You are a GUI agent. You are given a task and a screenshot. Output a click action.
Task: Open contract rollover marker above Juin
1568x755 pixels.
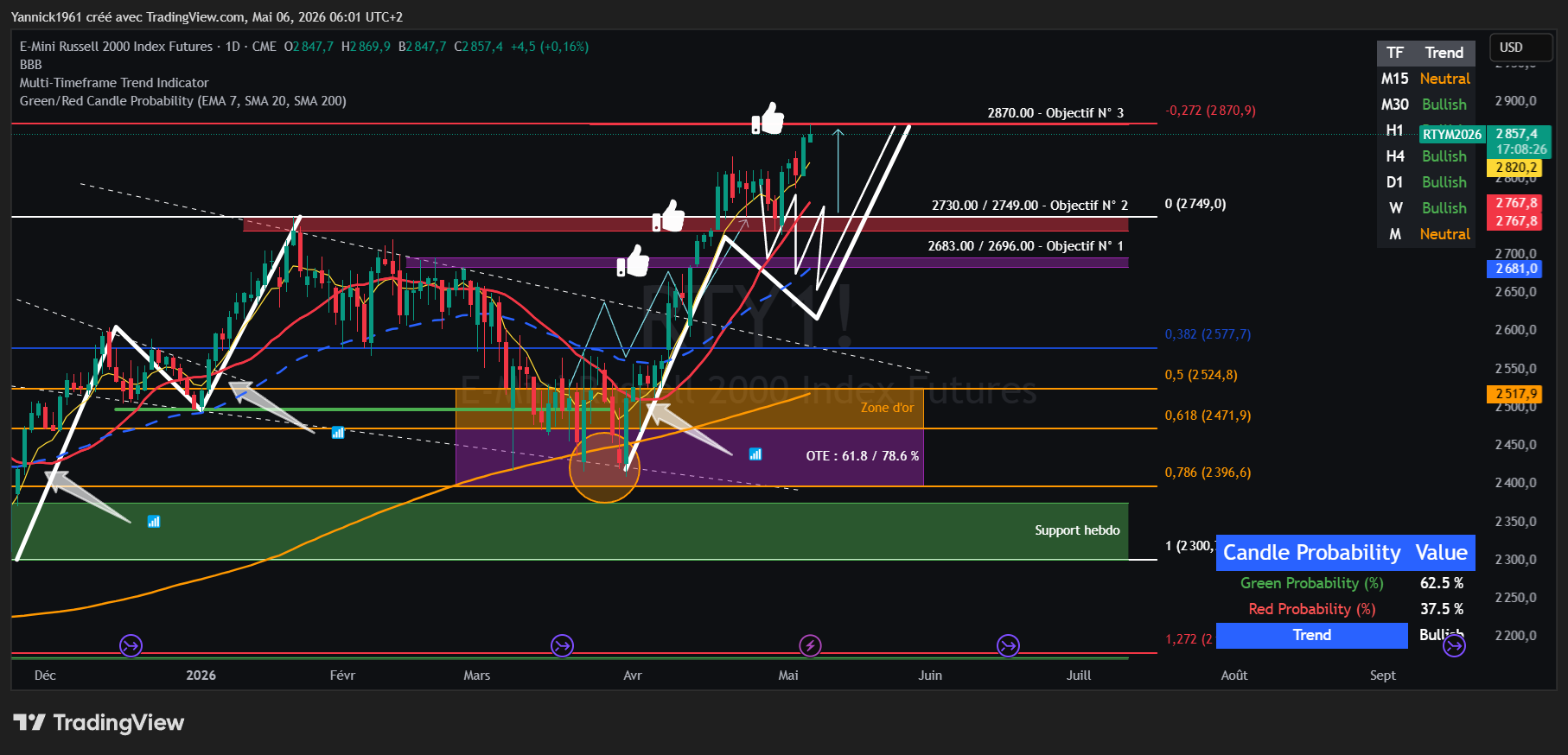(x=1008, y=645)
